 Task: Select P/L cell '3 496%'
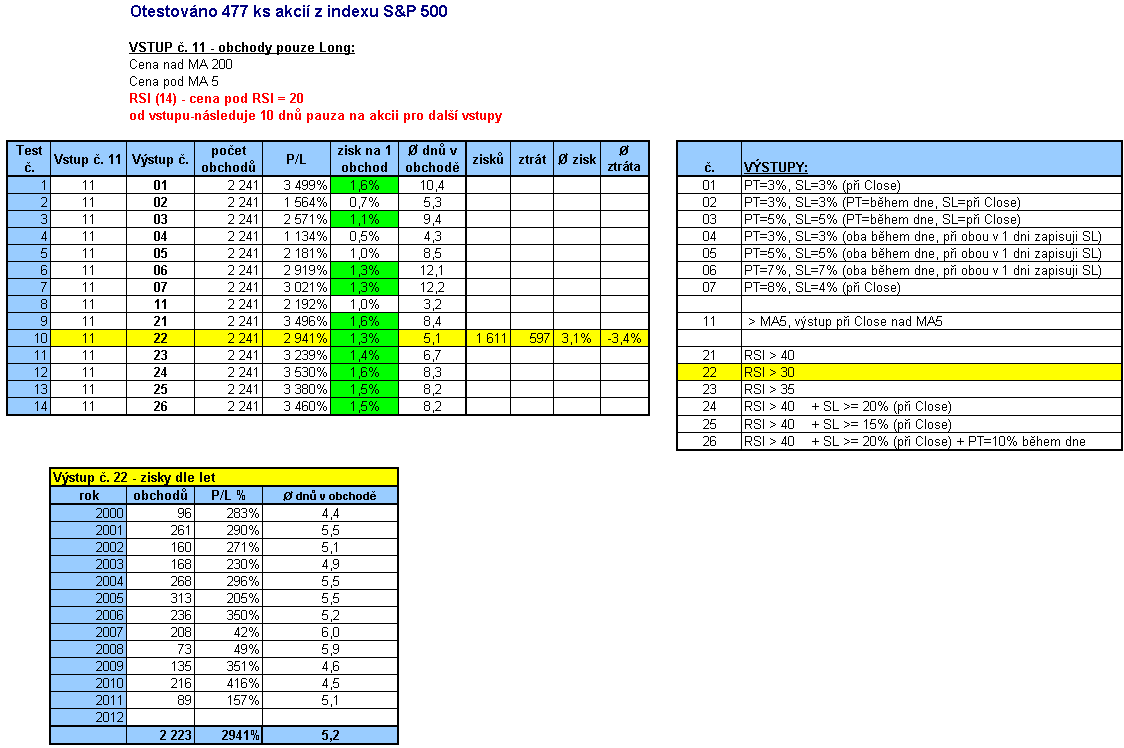(x=296, y=321)
